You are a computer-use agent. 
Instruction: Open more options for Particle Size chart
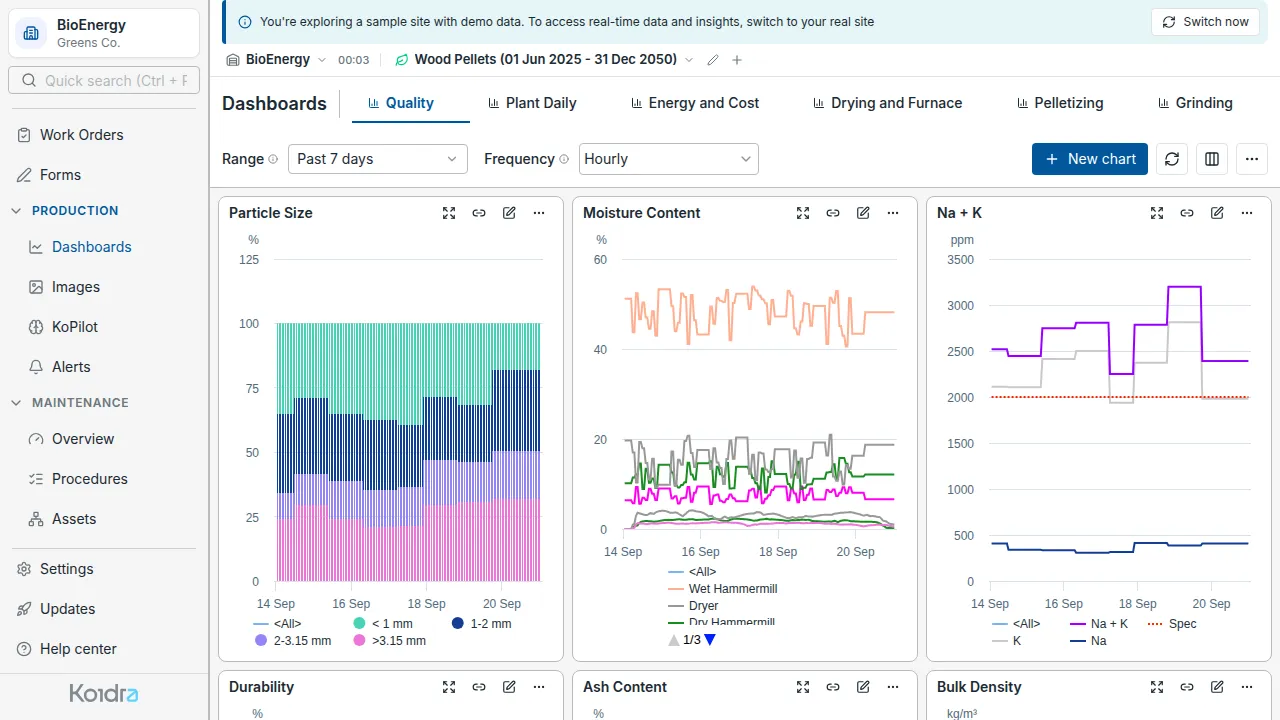(x=539, y=213)
